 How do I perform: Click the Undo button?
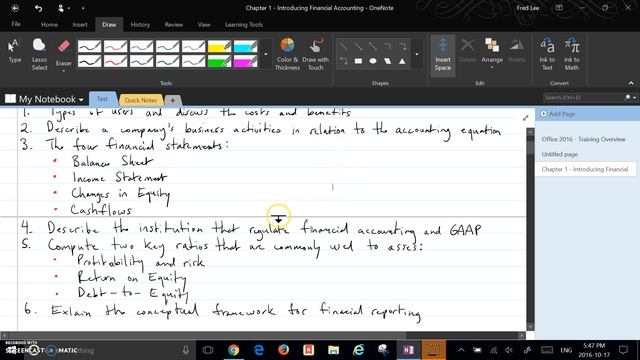click(x=38, y=8)
